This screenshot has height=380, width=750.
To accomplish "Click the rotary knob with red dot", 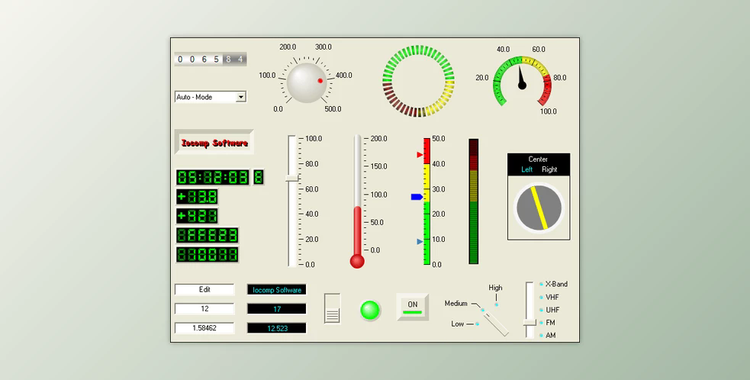I will pos(307,82).
